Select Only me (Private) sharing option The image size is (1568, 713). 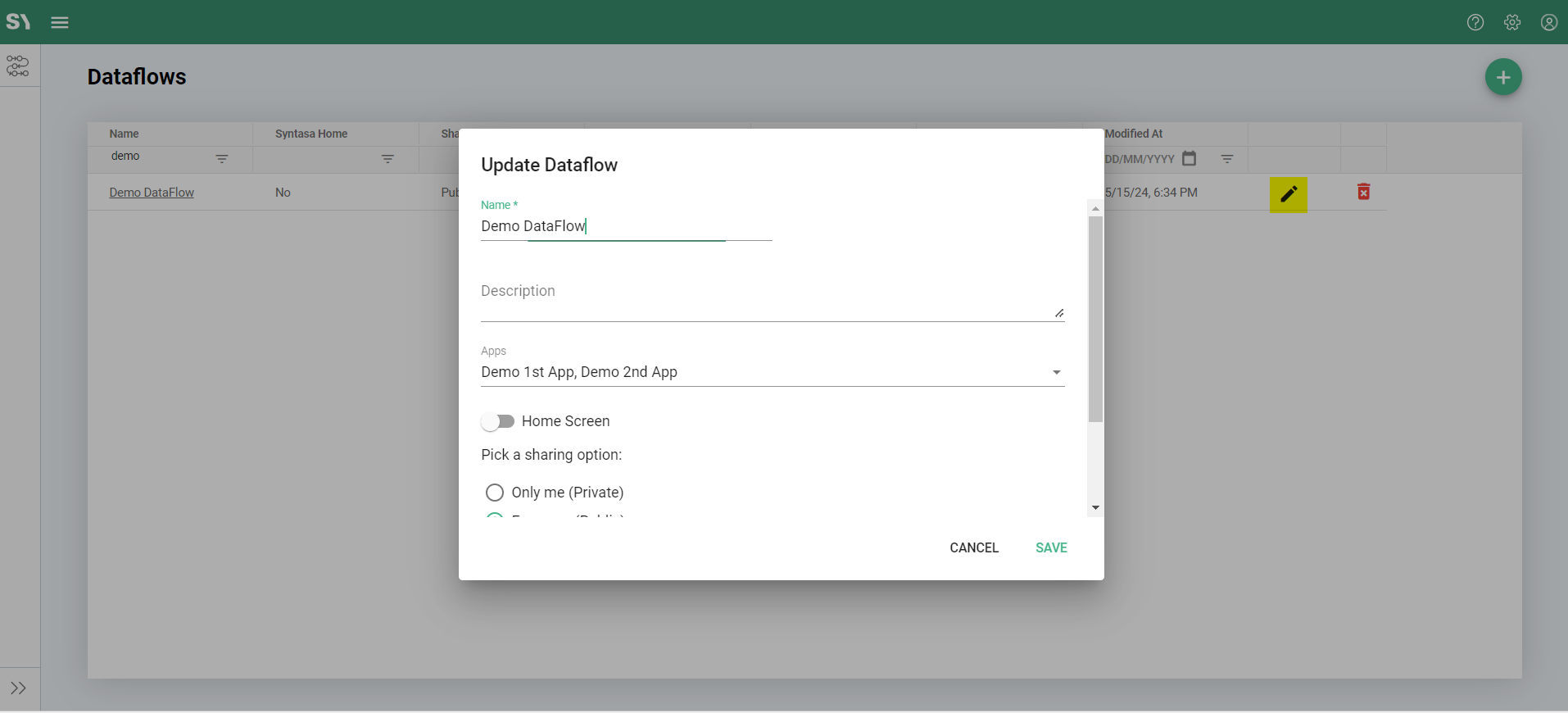coord(495,493)
